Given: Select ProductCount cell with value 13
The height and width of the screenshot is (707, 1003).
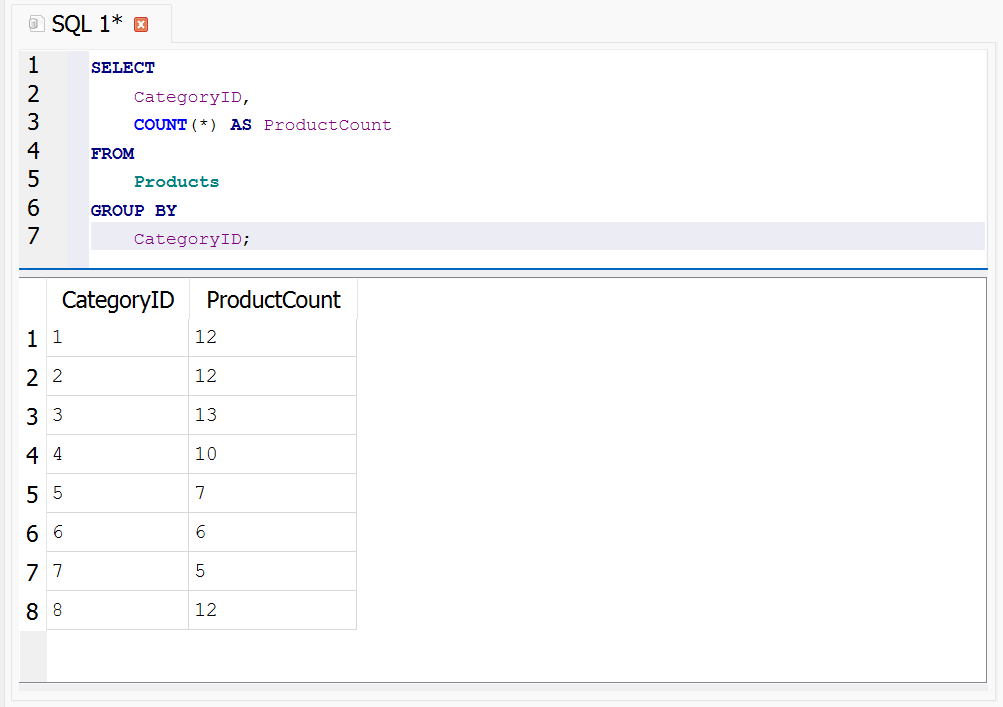Looking at the screenshot, I should tap(272, 415).
